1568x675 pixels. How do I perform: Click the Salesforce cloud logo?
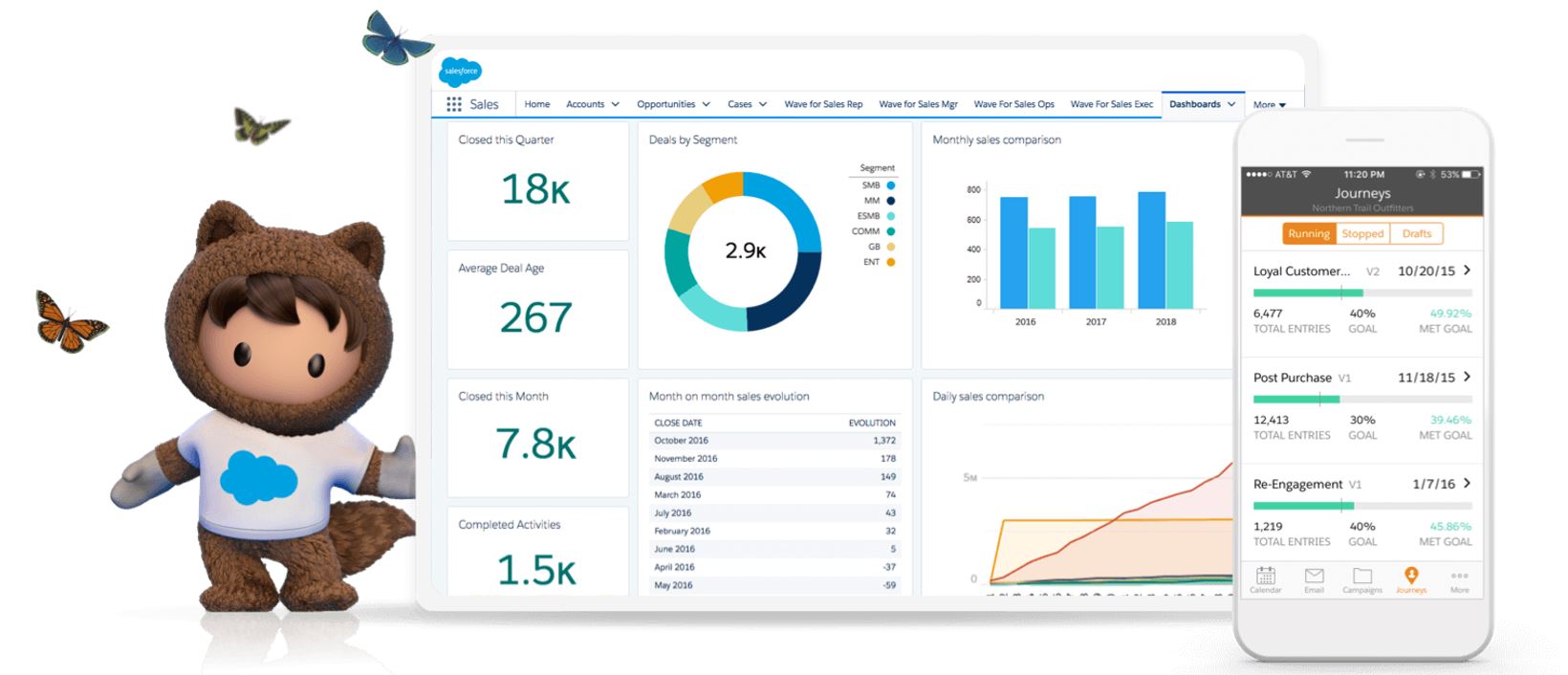pos(460,71)
